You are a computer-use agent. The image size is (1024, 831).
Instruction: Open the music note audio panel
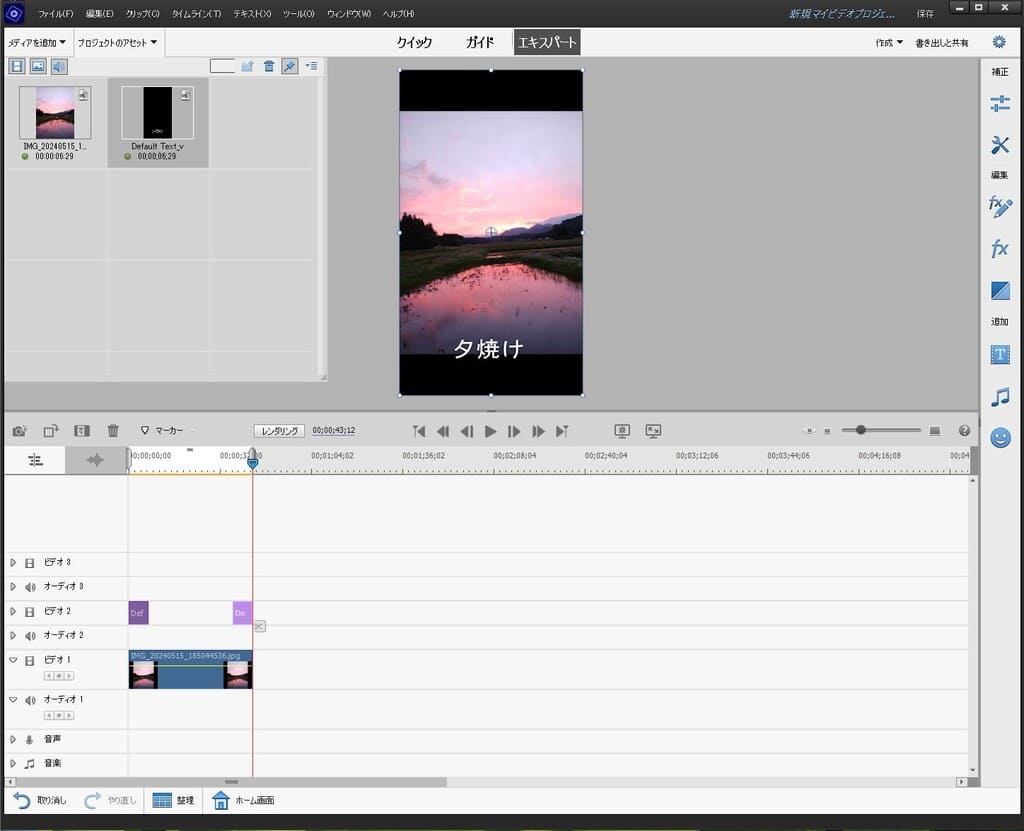coord(999,397)
